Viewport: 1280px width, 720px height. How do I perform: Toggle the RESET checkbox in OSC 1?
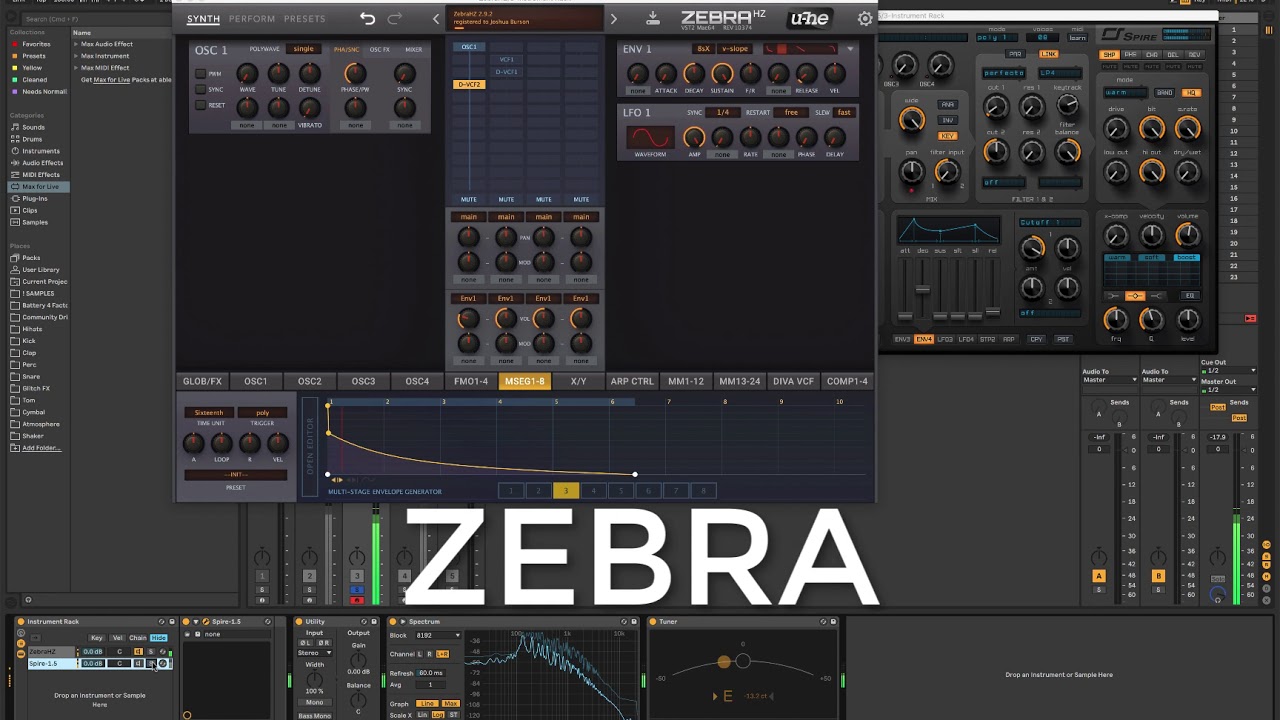click(201, 106)
